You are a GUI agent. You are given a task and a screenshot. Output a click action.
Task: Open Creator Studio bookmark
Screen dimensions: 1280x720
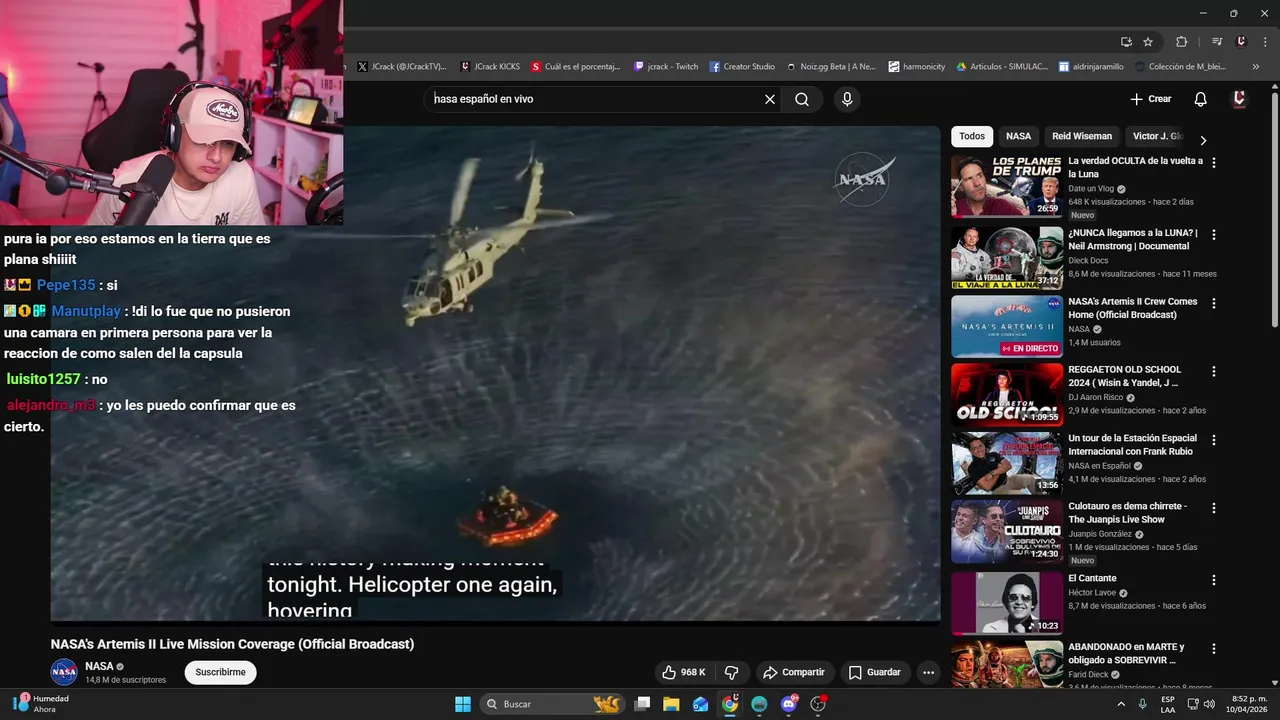(742, 67)
